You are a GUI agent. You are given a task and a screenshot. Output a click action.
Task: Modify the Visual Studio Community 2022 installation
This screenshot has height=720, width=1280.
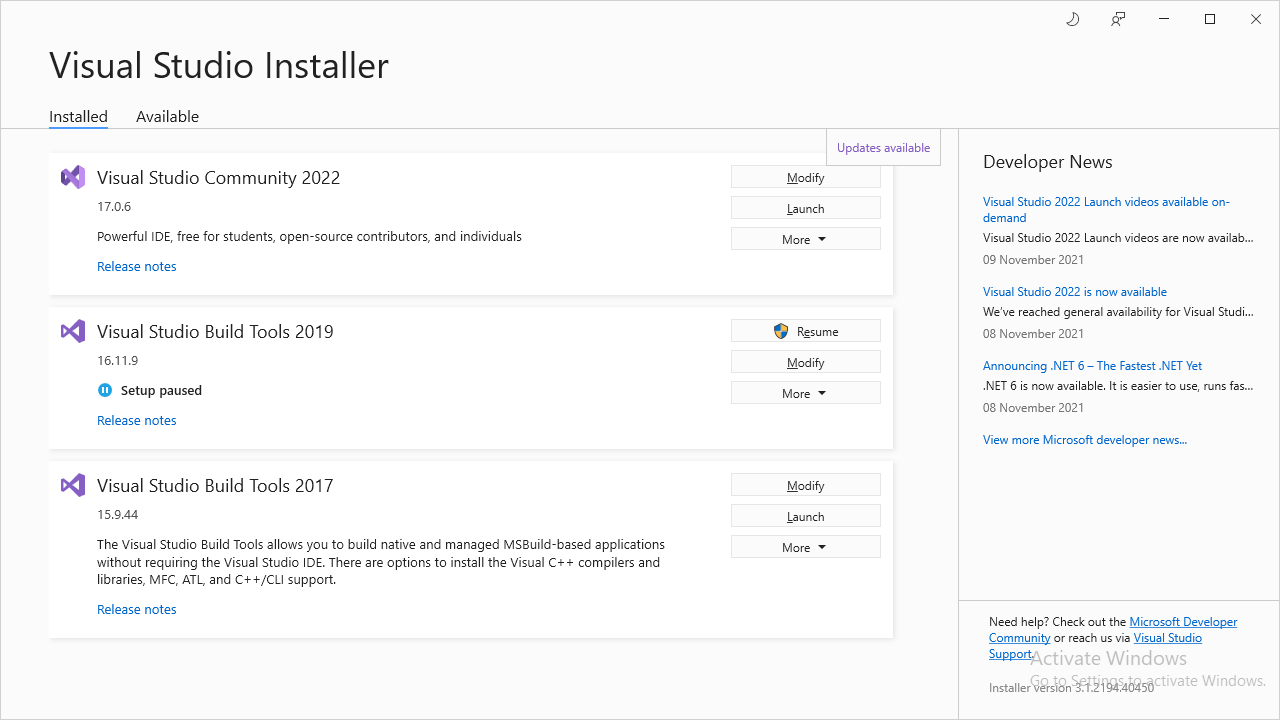(x=805, y=177)
